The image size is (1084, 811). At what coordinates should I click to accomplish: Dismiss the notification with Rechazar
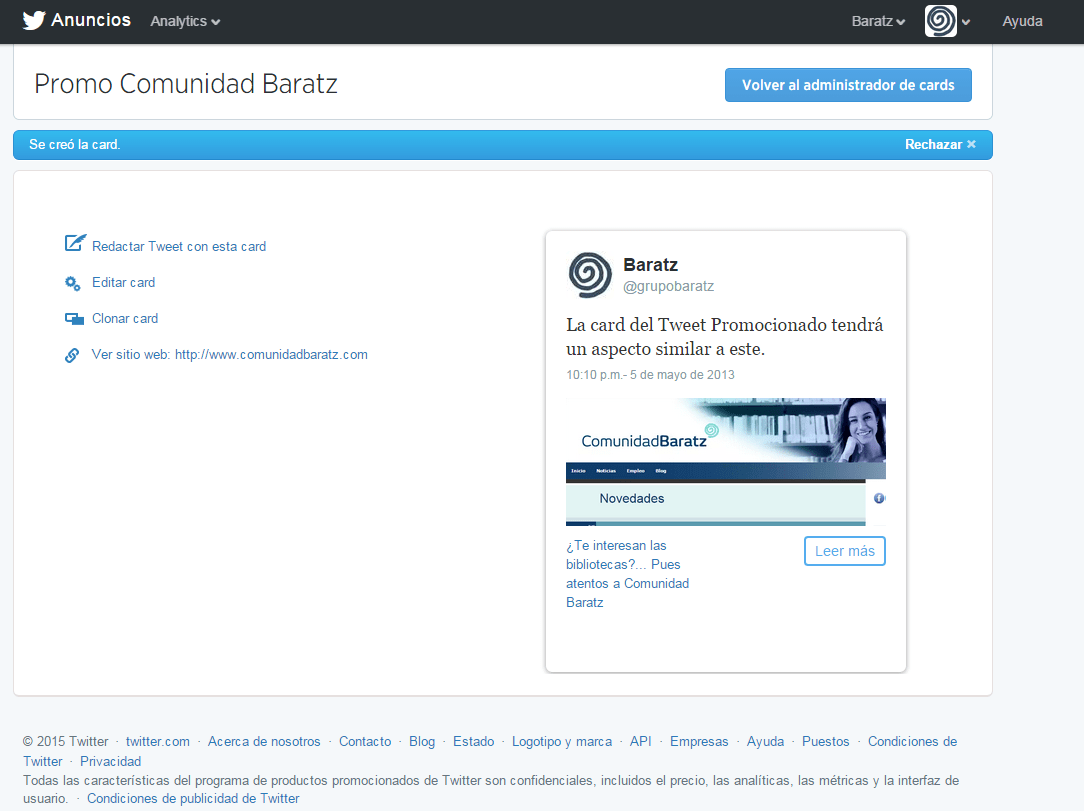pyautogui.click(x=940, y=145)
